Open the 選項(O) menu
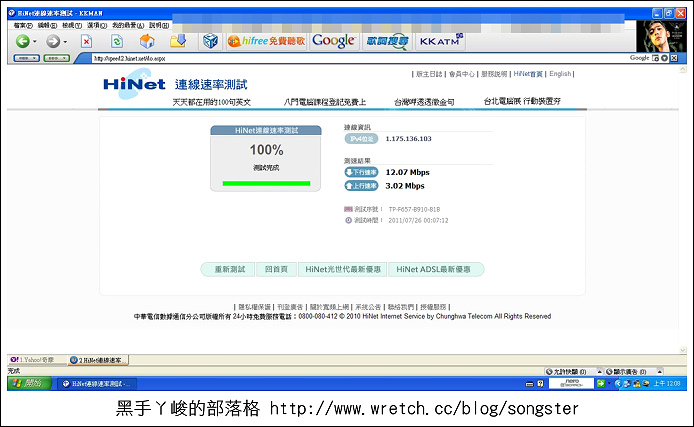The height and width of the screenshot is (427, 694). (97, 26)
